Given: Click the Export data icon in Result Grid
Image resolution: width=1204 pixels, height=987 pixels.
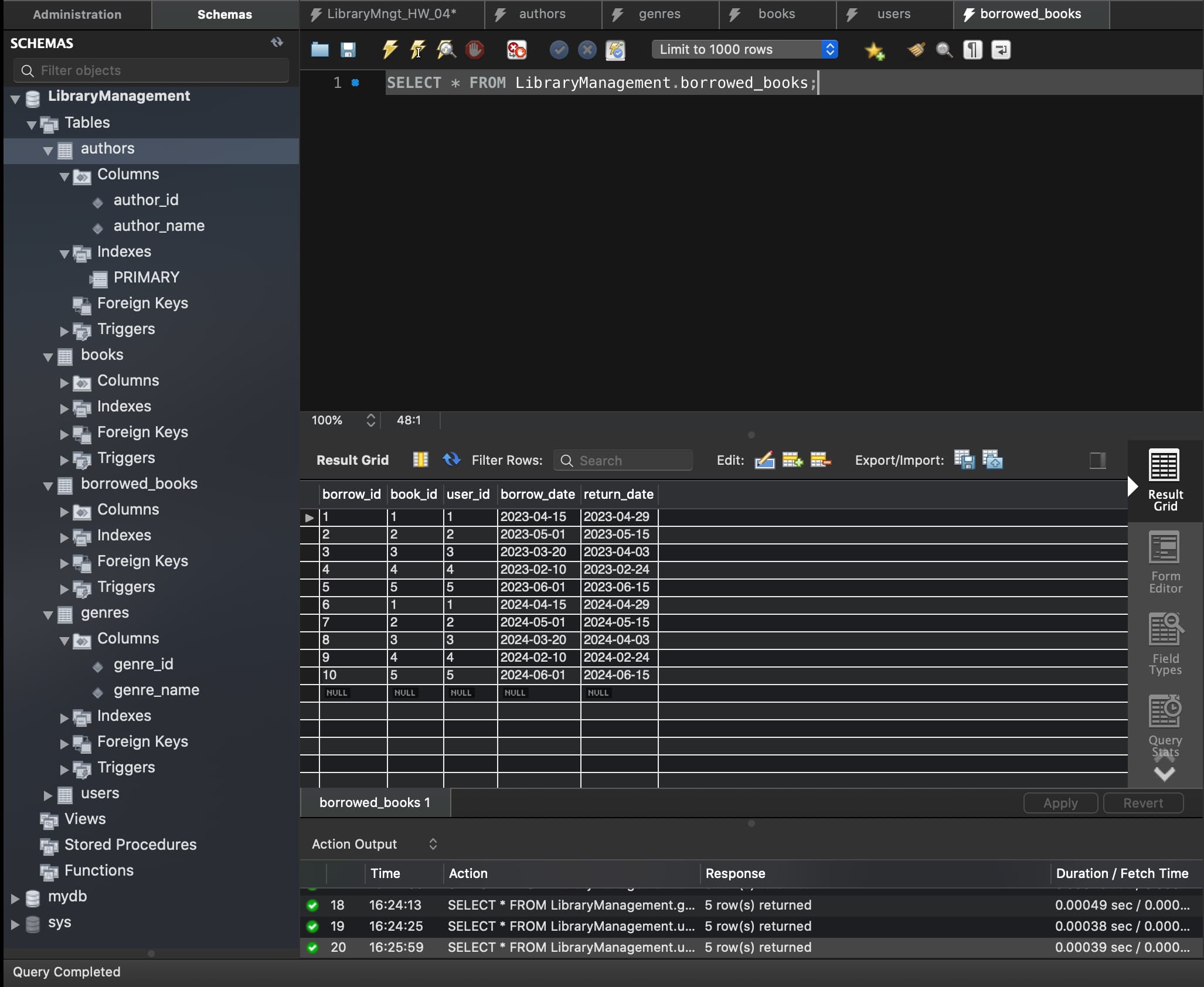Looking at the screenshot, I should (x=963, y=460).
